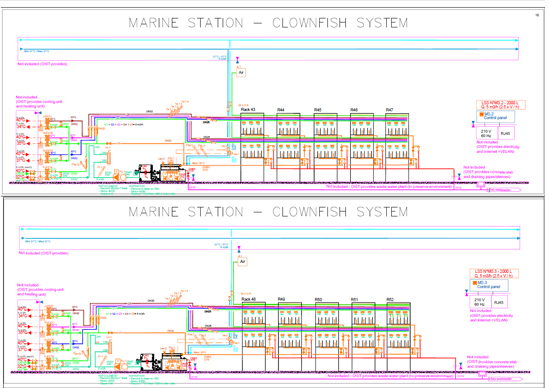The height and width of the screenshot is (388, 549).
Task: Click the 'RJ45' box below MS-2 panel
Action: (506, 133)
